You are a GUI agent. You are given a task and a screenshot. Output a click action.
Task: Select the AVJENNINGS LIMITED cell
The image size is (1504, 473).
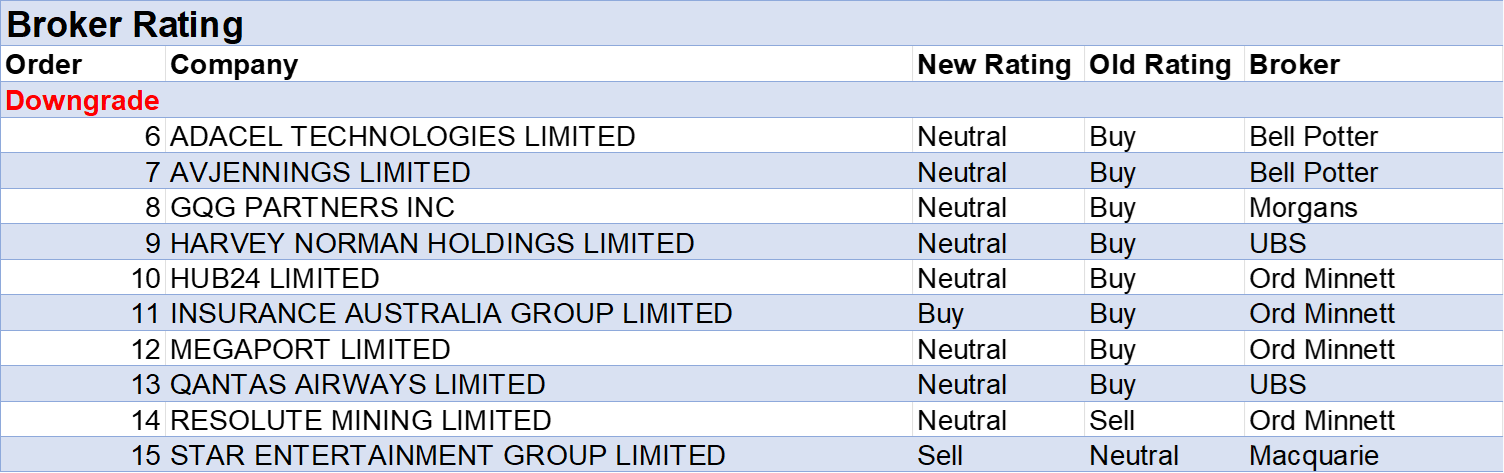click(320, 172)
